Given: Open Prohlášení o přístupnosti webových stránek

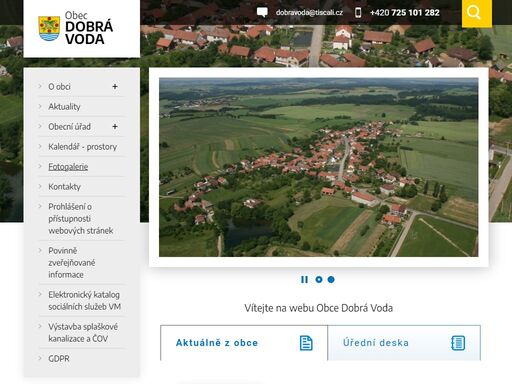Looking at the screenshot, I should 81,219.
